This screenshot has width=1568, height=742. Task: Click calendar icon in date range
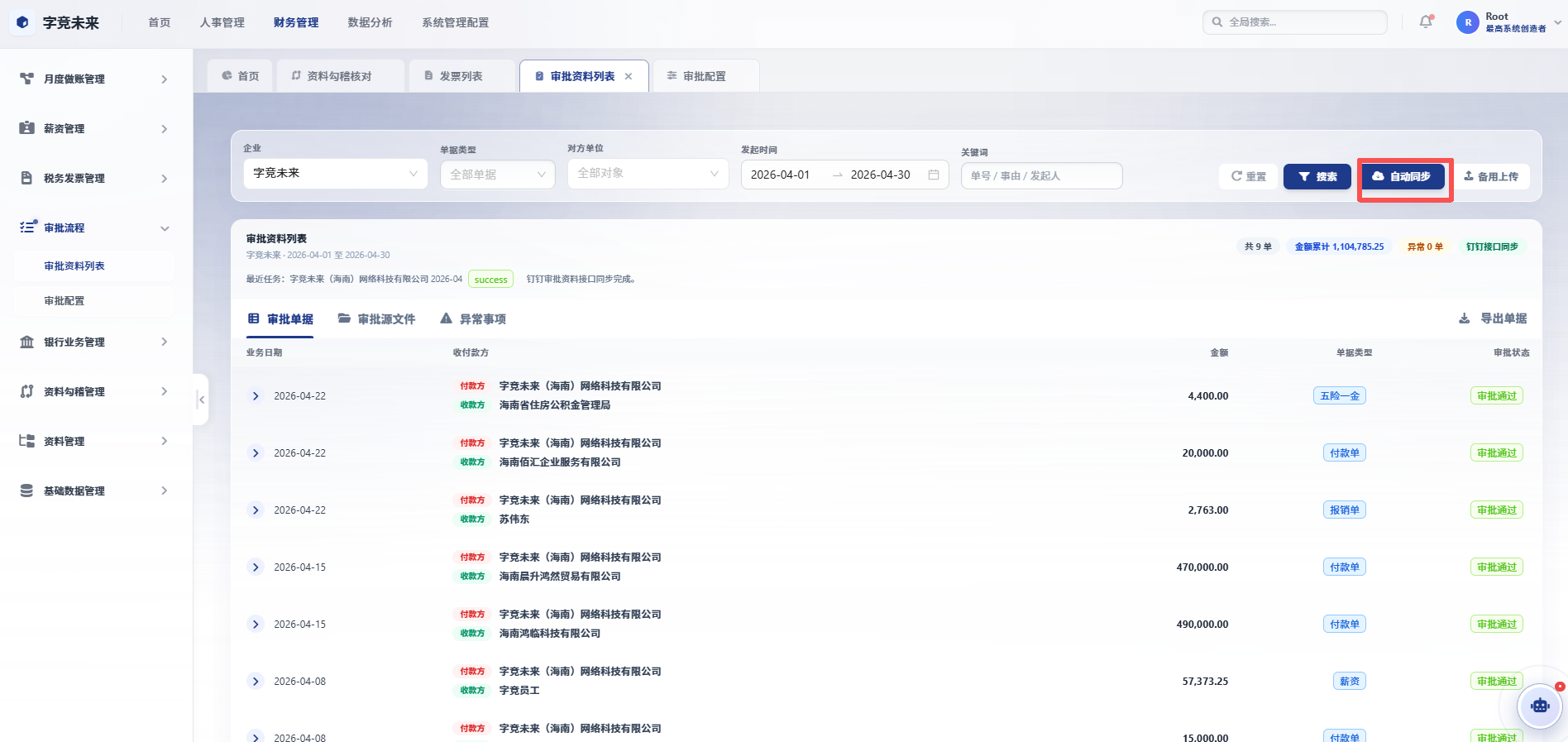pos(934,175)
